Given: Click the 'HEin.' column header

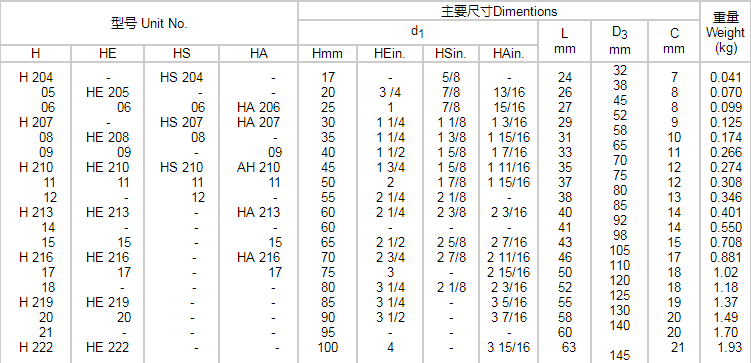Looking at the screenshot, I should click(x=390, y=53).
